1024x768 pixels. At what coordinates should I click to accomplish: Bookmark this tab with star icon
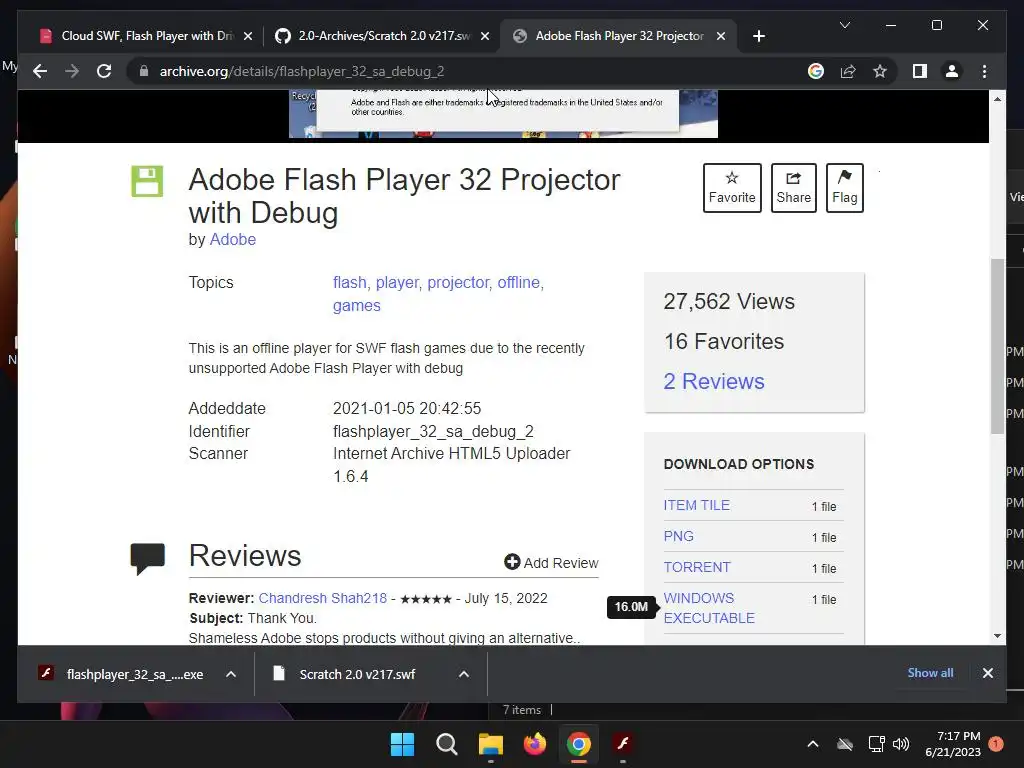click(x=880, y=71)
